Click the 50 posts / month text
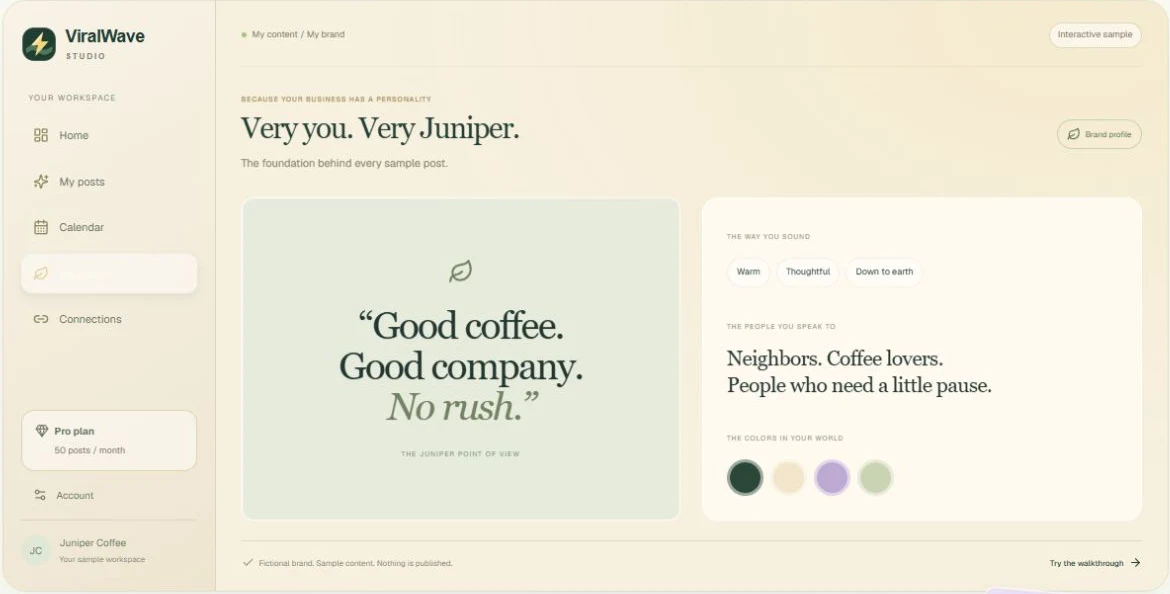 [90, 451]
